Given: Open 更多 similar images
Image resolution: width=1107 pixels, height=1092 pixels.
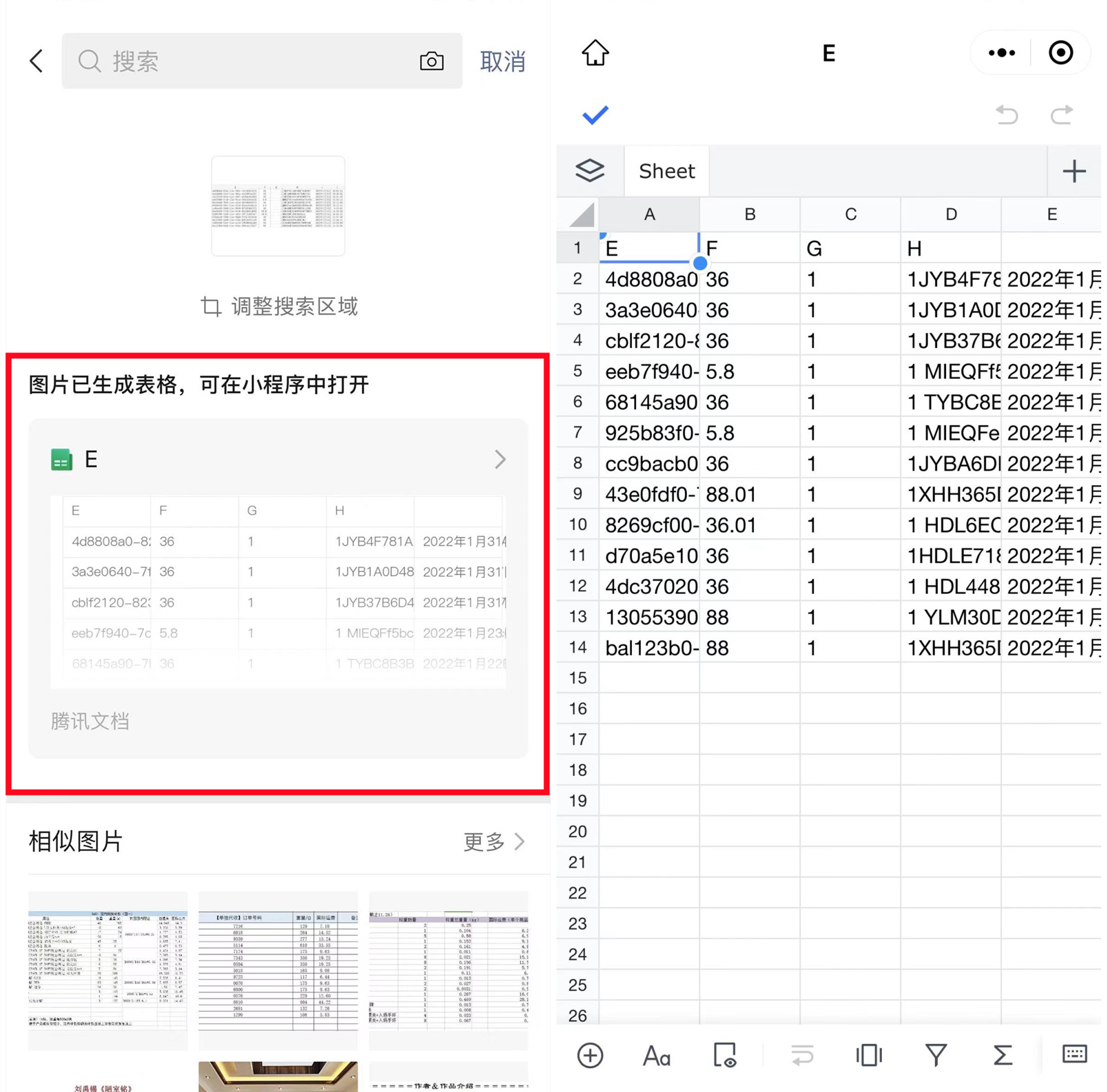Looking at the screenshot, I should 494,842.
